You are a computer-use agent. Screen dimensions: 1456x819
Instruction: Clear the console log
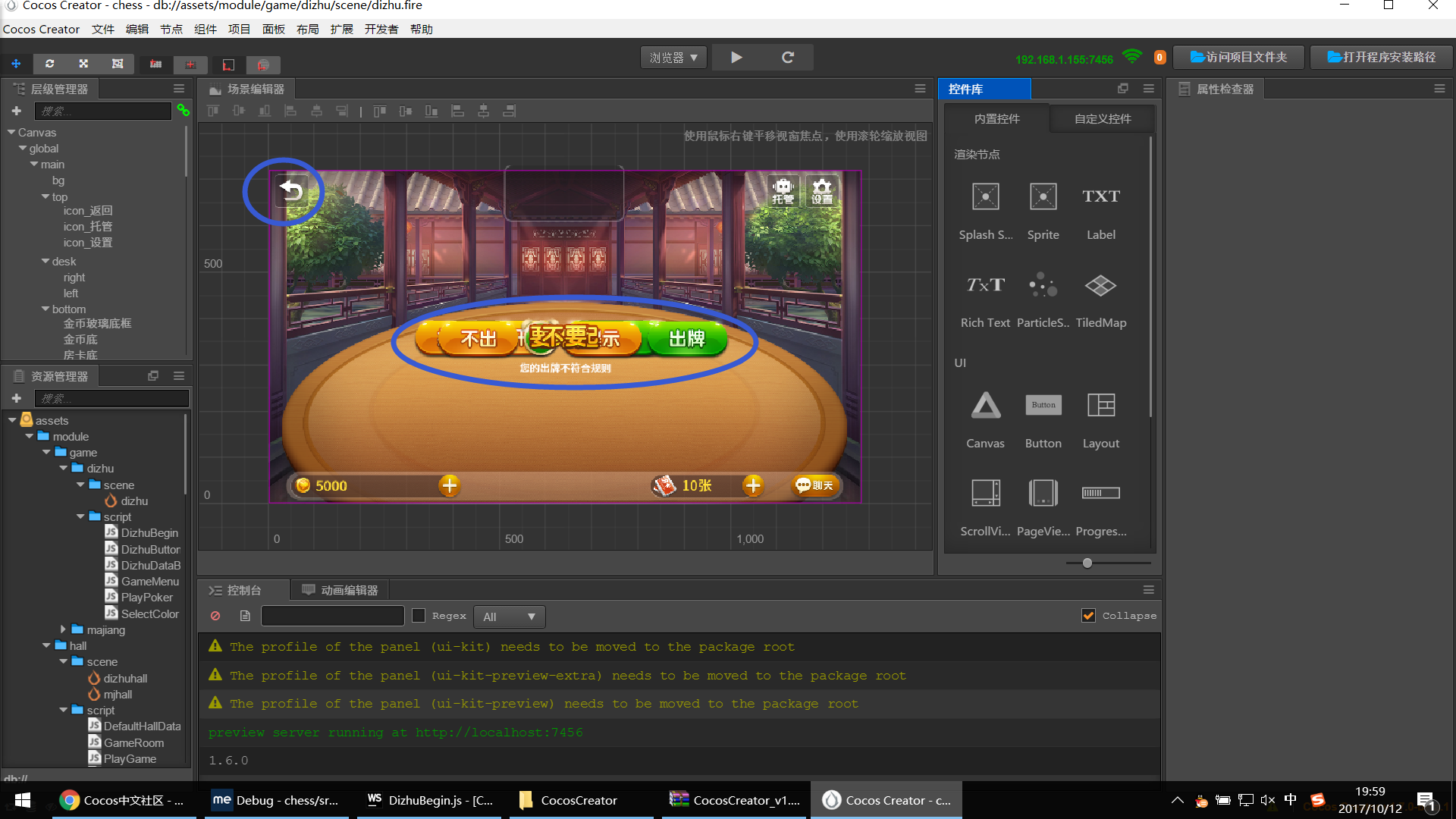[x=215, y=616]
